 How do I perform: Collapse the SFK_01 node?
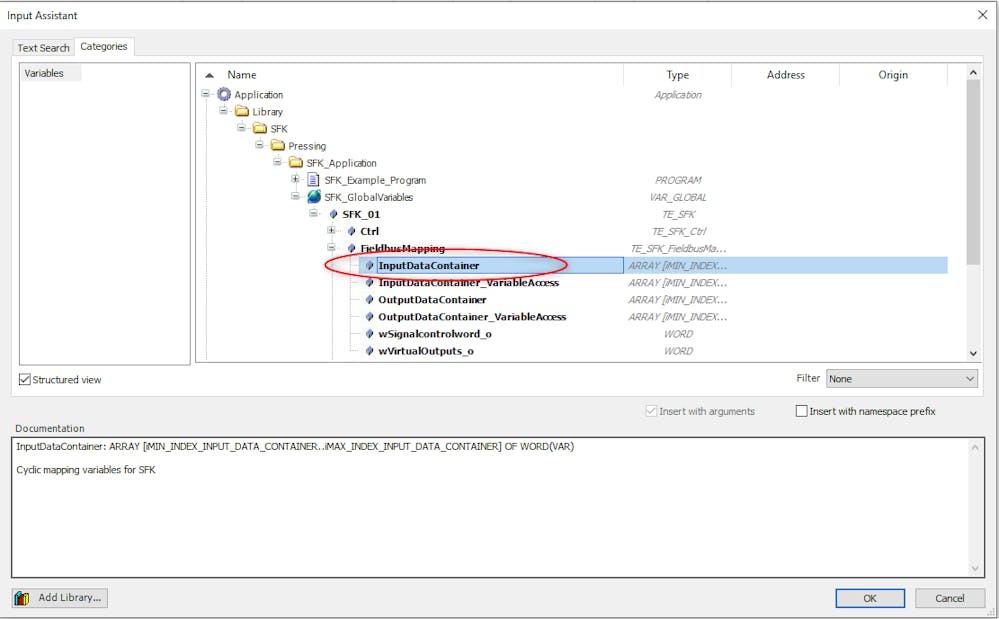tap(313, 214)
